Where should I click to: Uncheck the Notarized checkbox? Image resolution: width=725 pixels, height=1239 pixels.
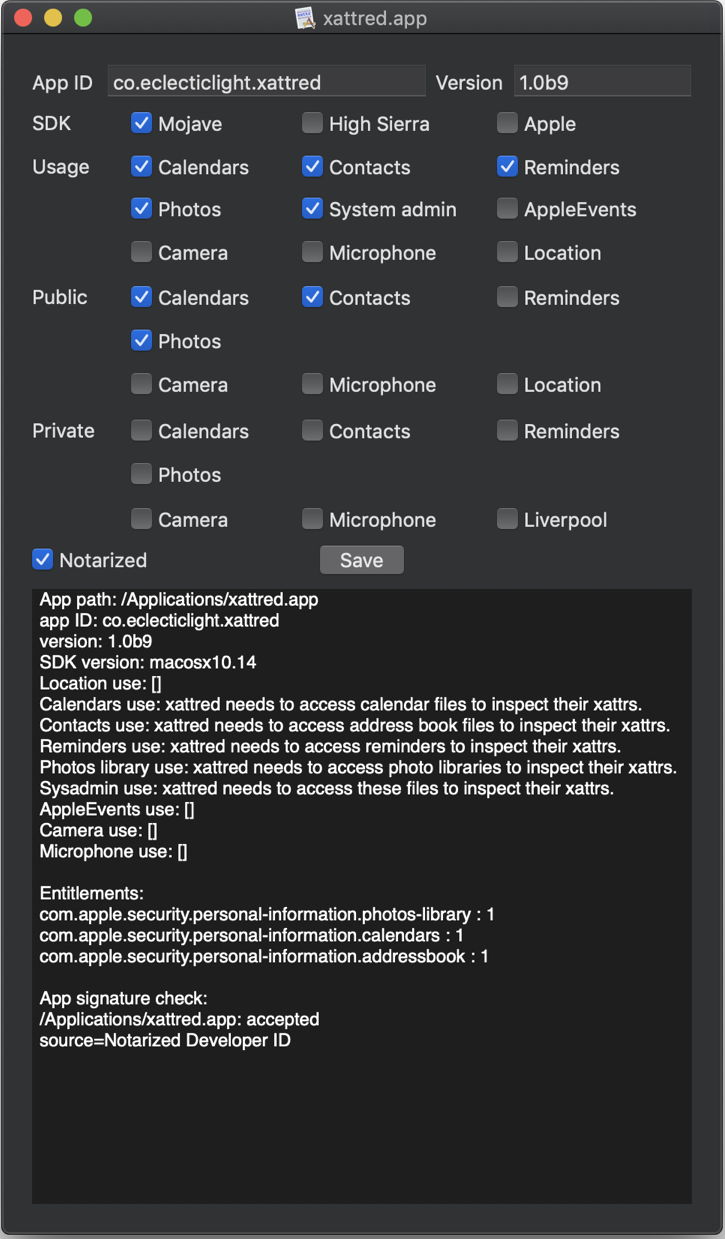(x=43, y=560)
